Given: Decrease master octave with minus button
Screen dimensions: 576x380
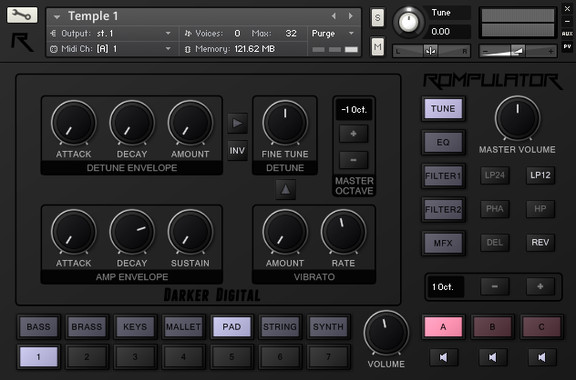Looking at the screenshot, I should point(353,160).
